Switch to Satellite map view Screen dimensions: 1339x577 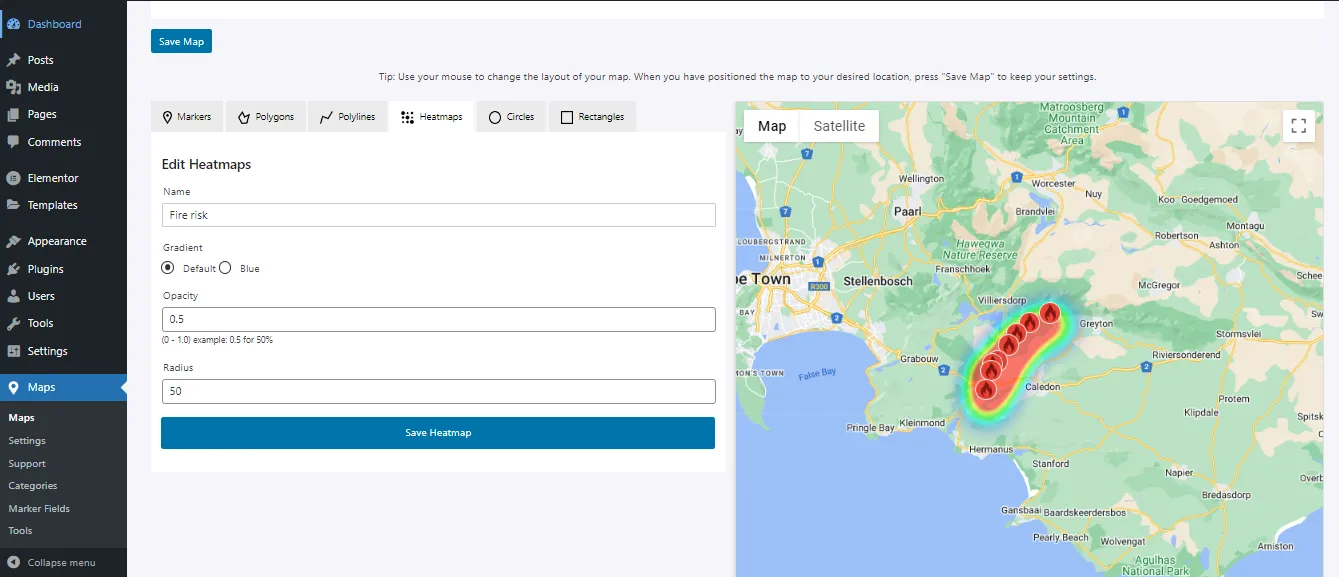(839, 125)
